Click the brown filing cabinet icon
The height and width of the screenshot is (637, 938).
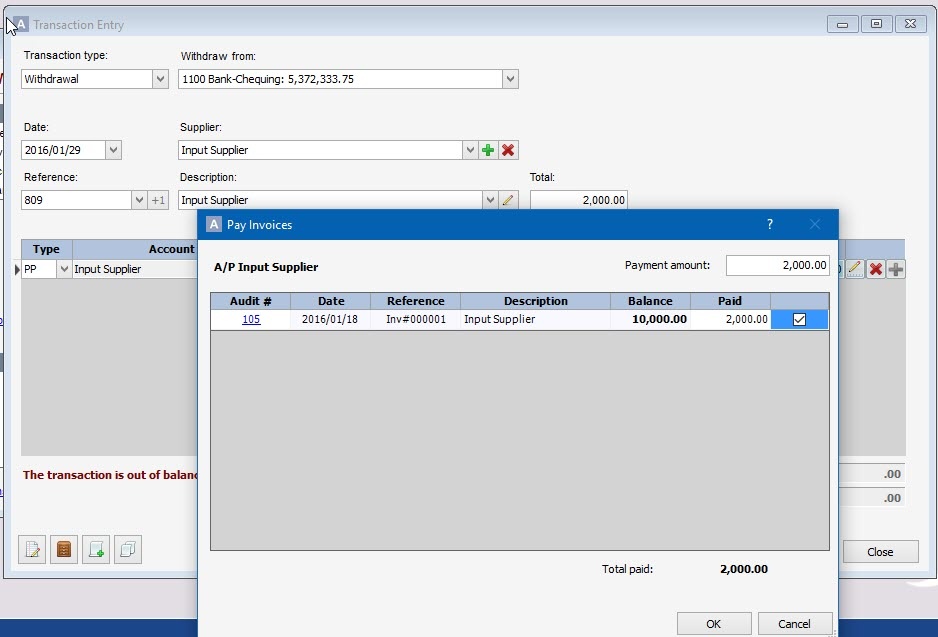click(64, 549)
